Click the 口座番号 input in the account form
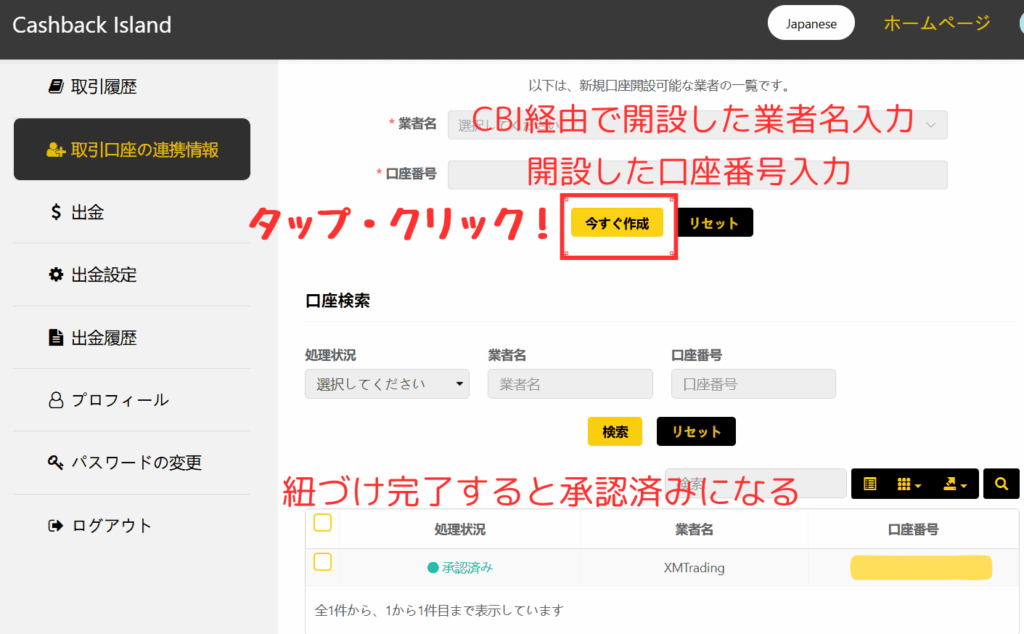 pos(697,174)
